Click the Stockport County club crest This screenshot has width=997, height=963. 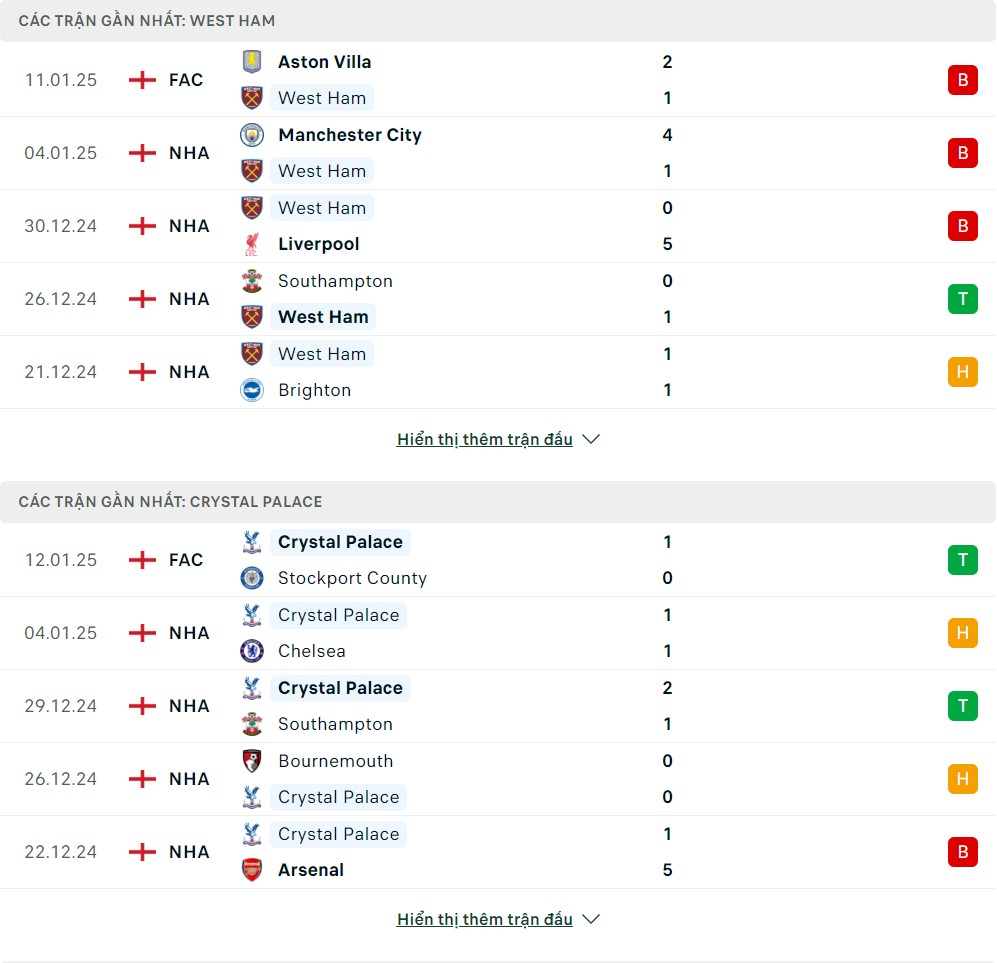click(x=252, y=578)
